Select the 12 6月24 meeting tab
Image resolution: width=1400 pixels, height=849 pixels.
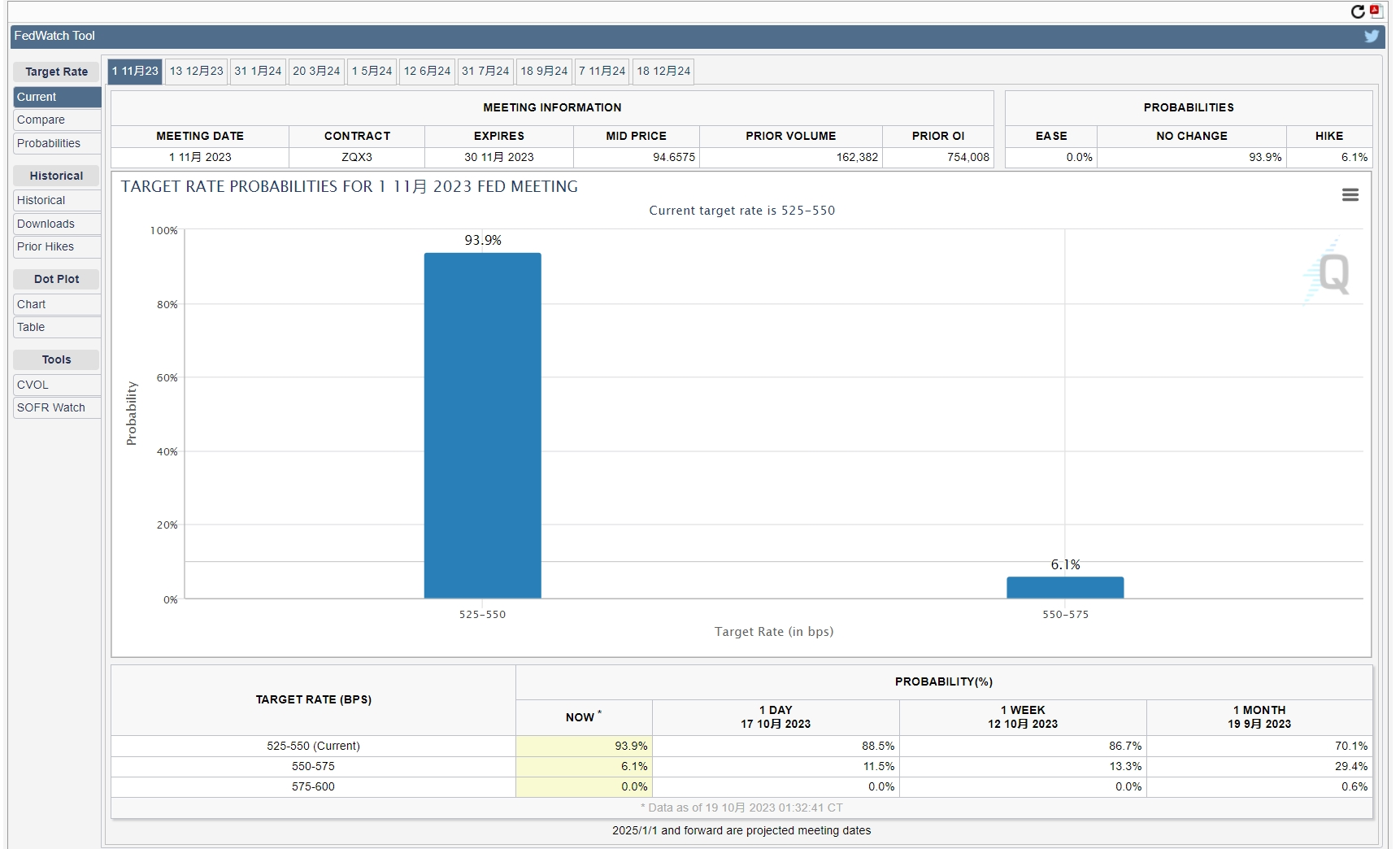pos(427,71)
